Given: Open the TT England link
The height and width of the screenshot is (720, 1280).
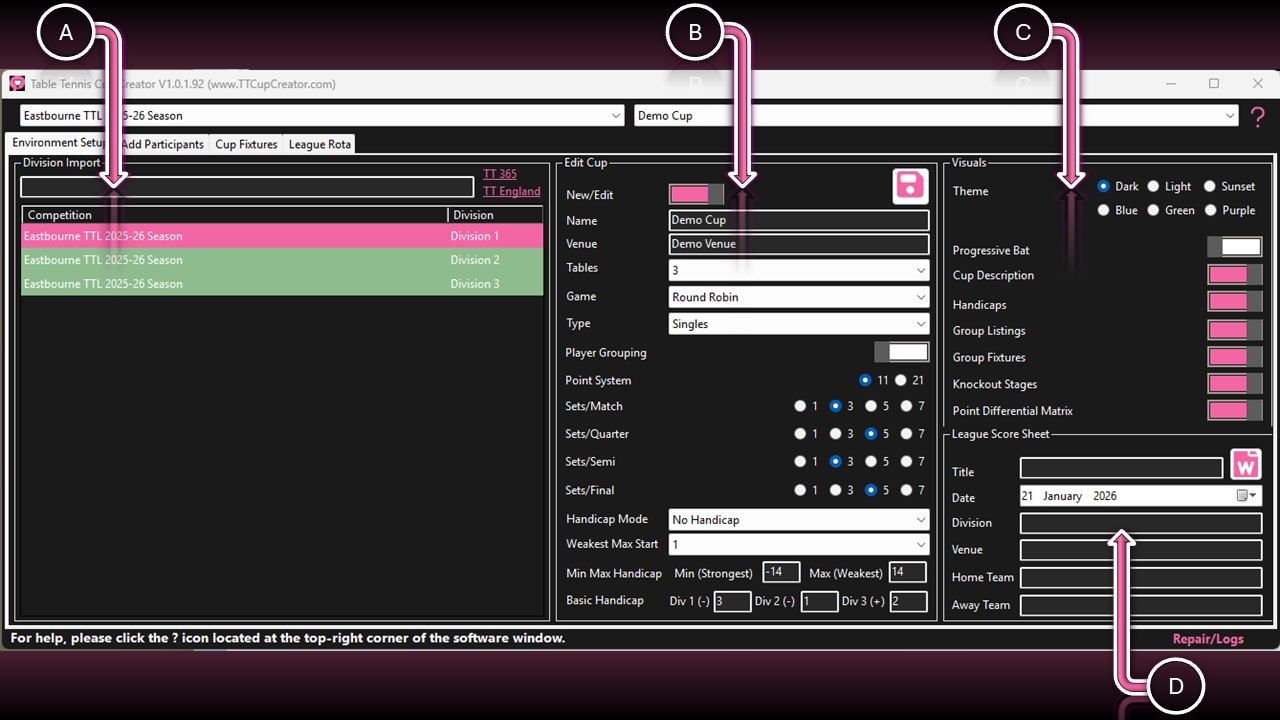Looking at the screenshot, I should coord(511,191).
